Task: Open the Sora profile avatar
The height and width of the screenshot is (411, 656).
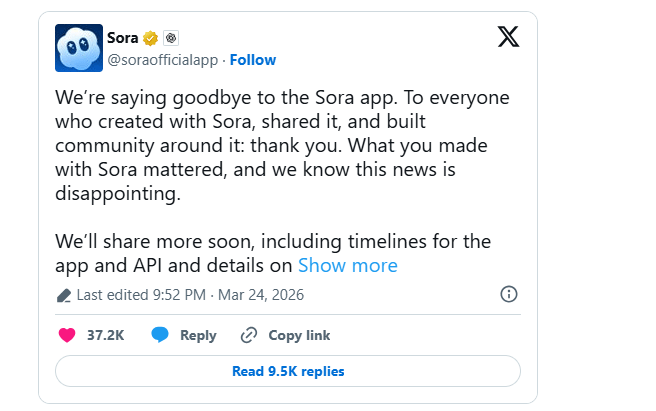Action: (x=77, y=49)
